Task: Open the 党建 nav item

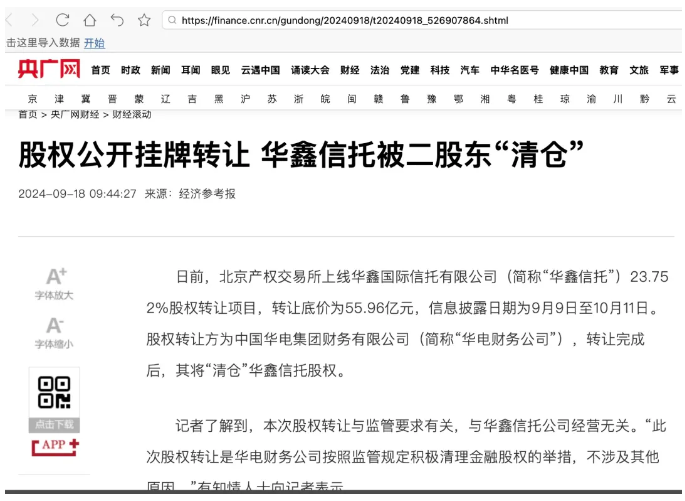Action: tap(410, 70)
